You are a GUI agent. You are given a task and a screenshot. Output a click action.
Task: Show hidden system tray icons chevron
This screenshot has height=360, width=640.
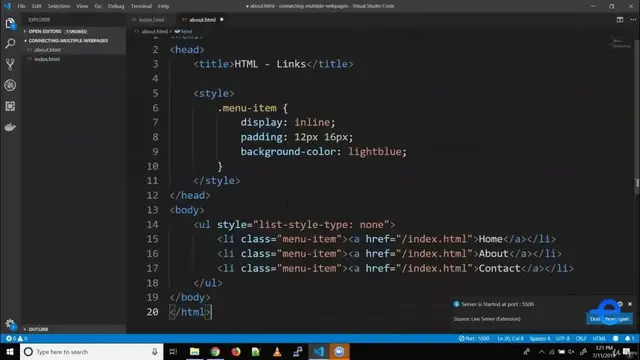click(541, 351)
